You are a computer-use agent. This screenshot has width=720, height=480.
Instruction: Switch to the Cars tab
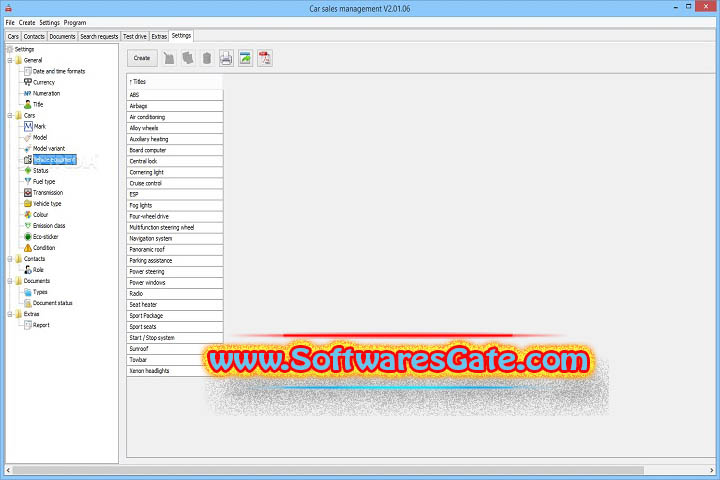(13, 36)
